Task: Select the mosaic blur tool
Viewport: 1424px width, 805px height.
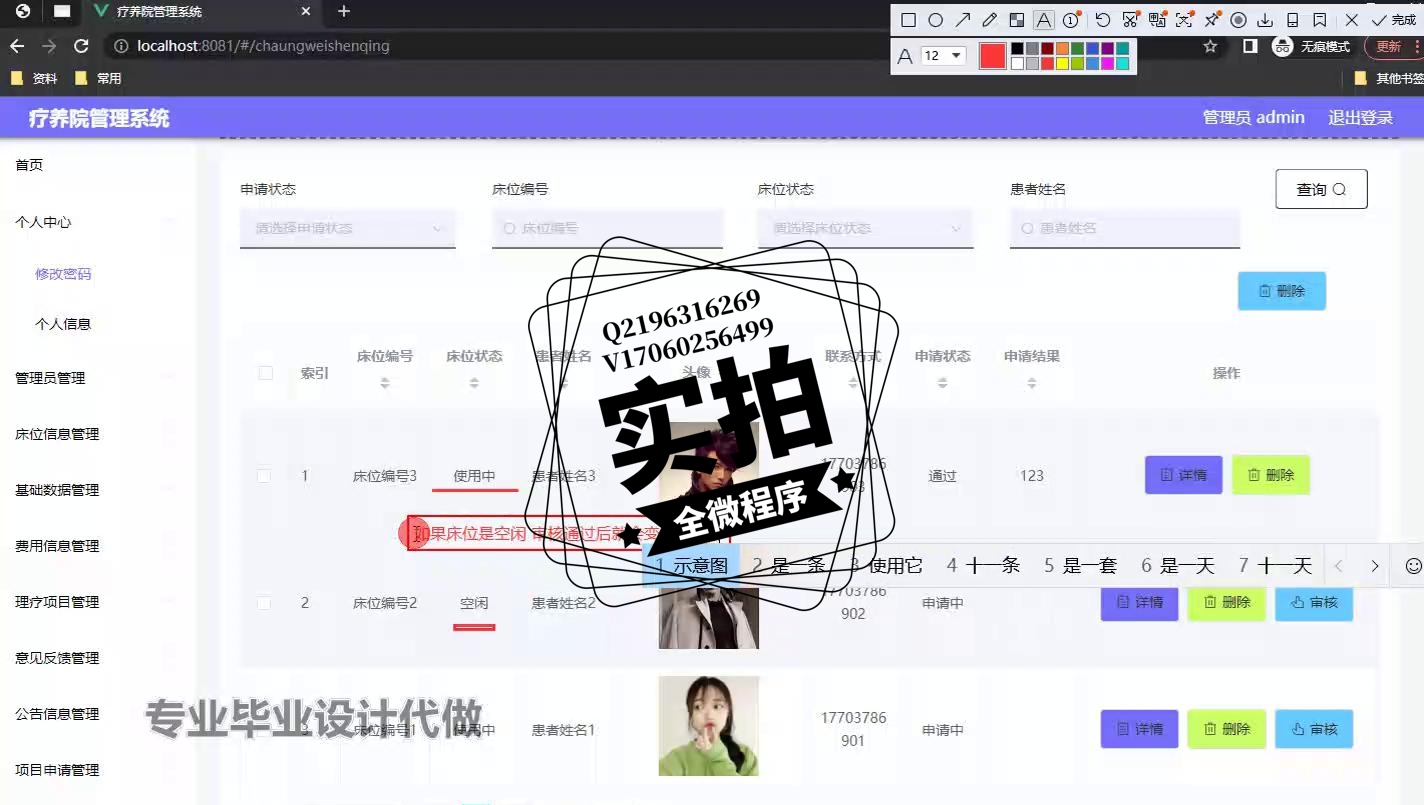Action: (1016, 20)
